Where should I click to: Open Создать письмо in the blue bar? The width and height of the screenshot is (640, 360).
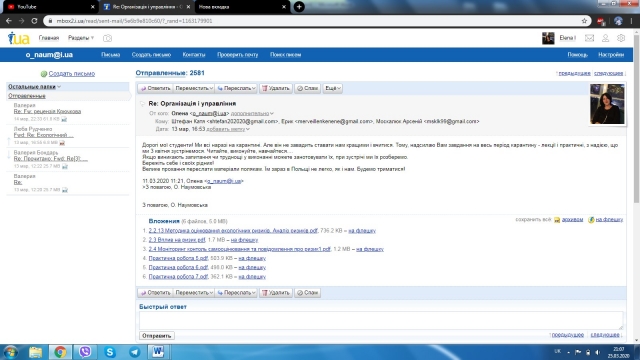[151, 55]
